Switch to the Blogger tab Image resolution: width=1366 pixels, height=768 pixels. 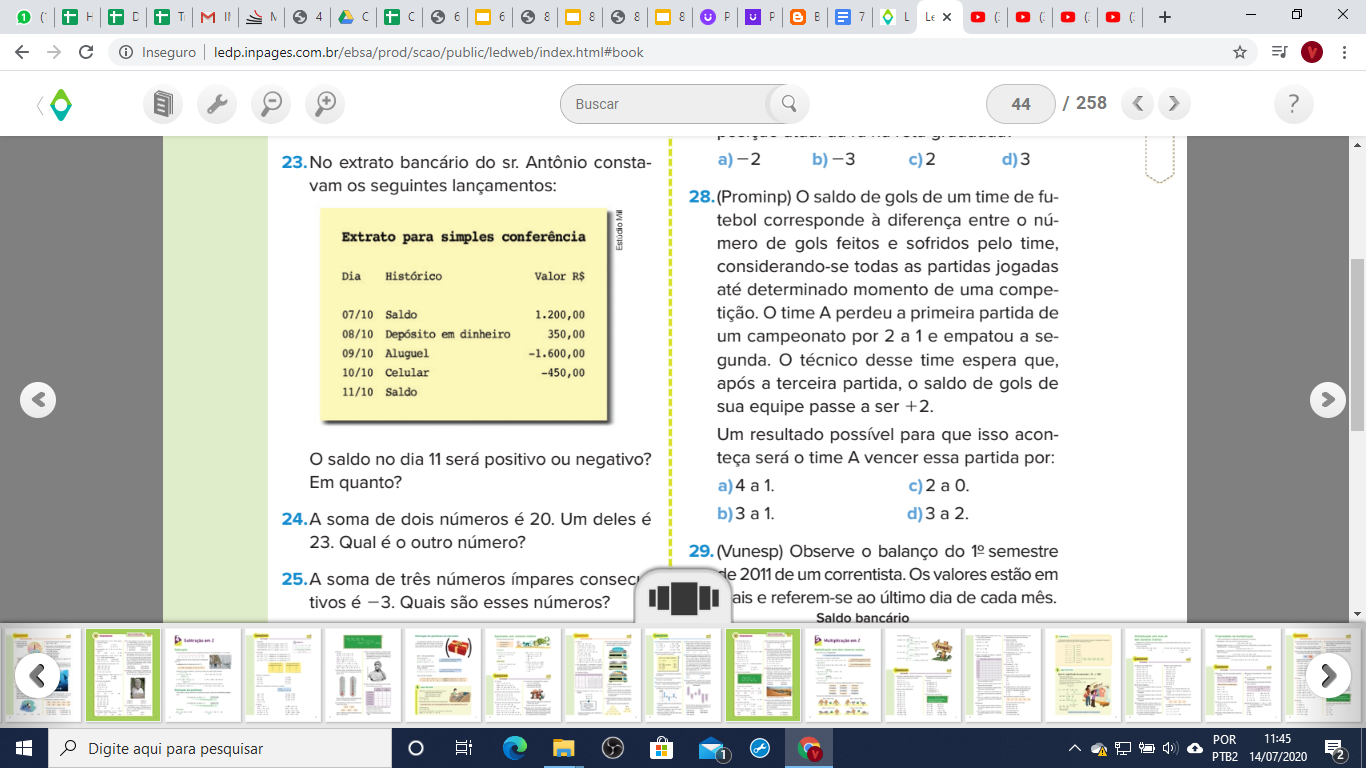[805, 17]
